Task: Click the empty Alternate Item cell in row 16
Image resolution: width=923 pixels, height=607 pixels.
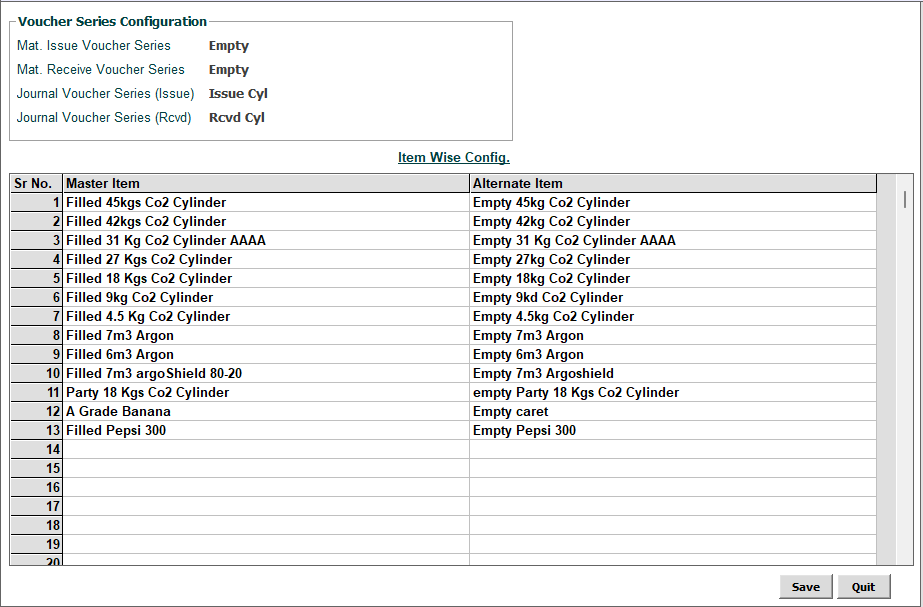Action: click(x=672, y=488)
